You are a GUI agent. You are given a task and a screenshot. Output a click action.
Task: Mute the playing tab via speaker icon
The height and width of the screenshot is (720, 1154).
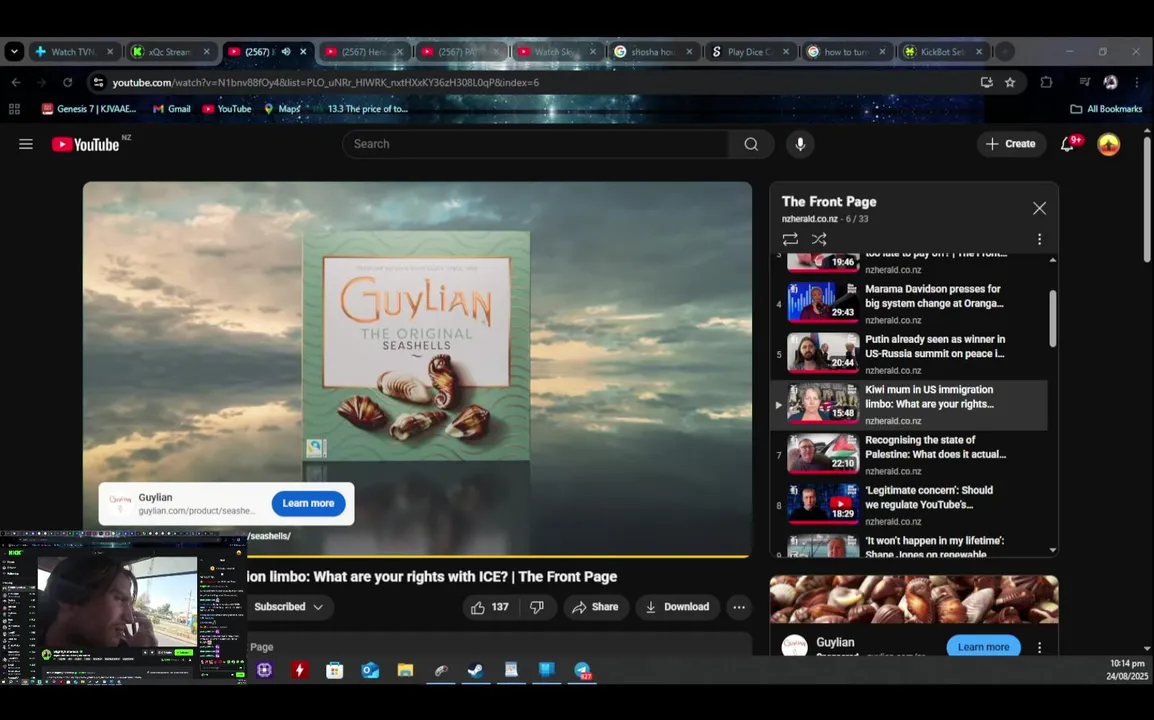tap(286, 52)
